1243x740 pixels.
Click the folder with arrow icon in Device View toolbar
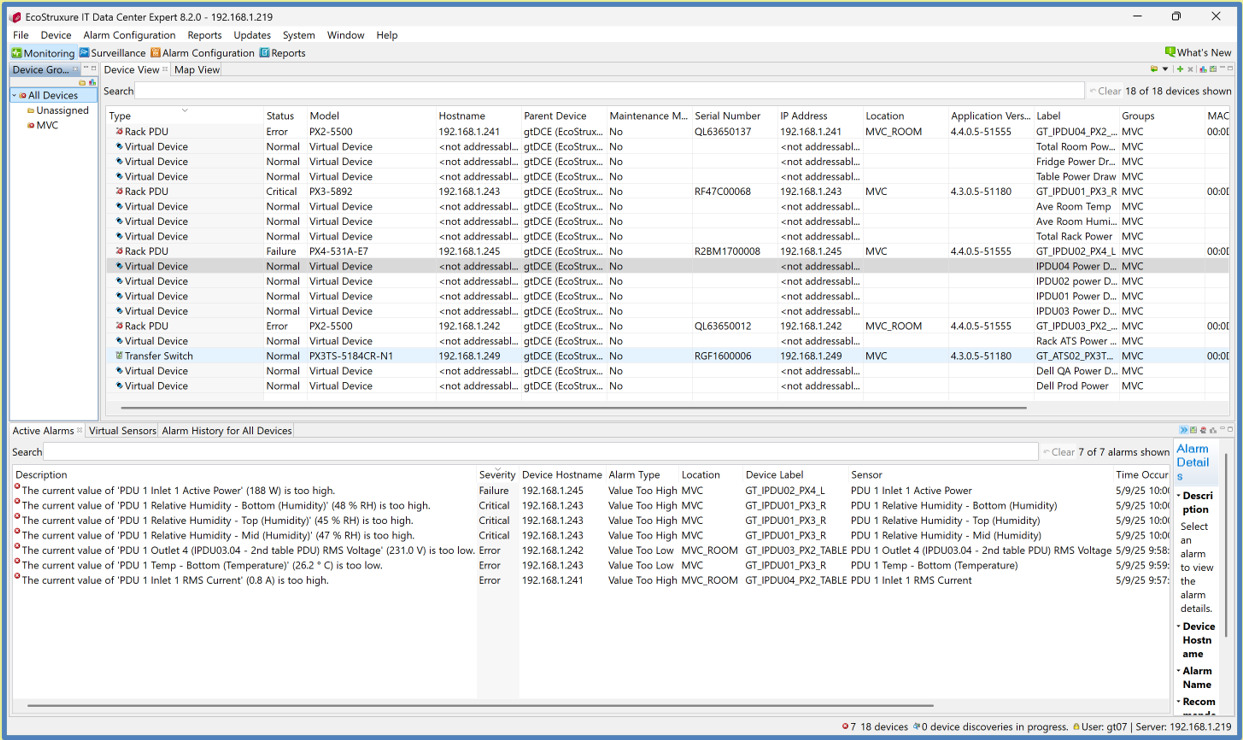[1154, 69]
